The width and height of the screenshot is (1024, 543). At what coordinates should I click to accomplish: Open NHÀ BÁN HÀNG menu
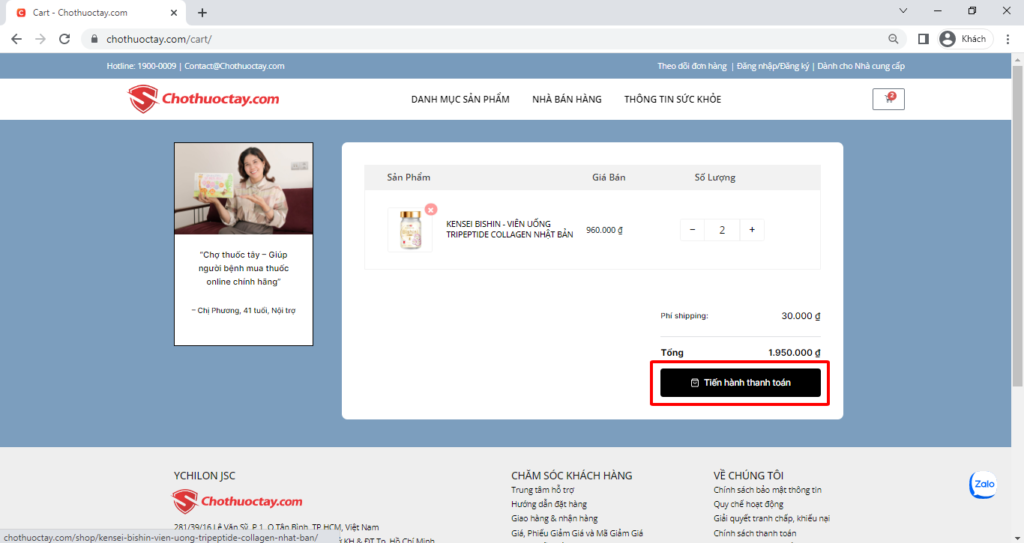click(x=567, y=99)
